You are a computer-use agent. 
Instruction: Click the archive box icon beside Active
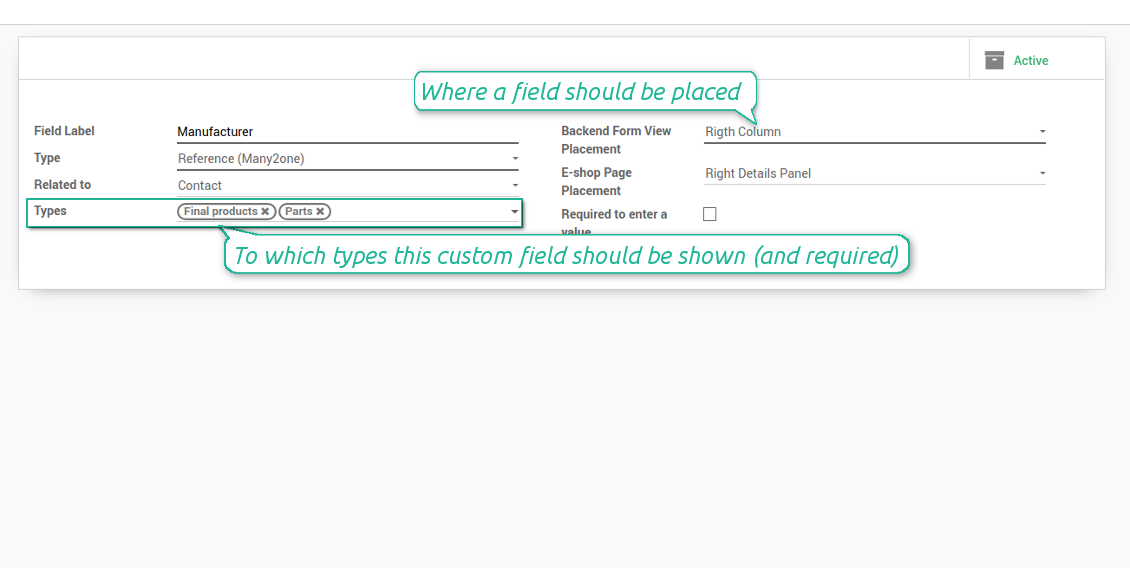[995, 61]
